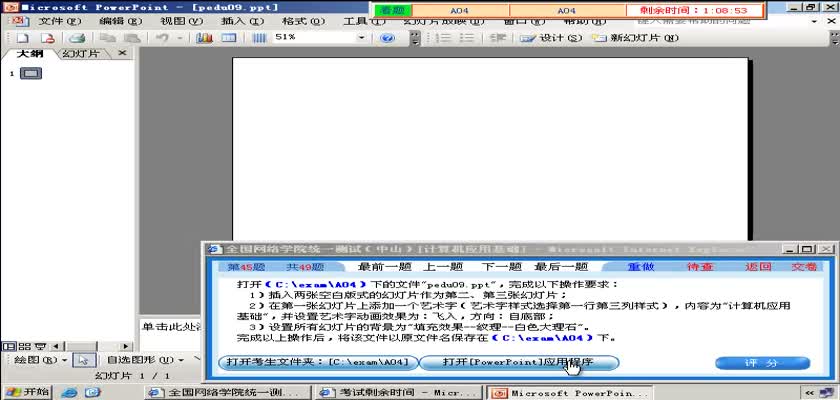
Task: Open the 格式 (Format) menu
Action: 304,21
